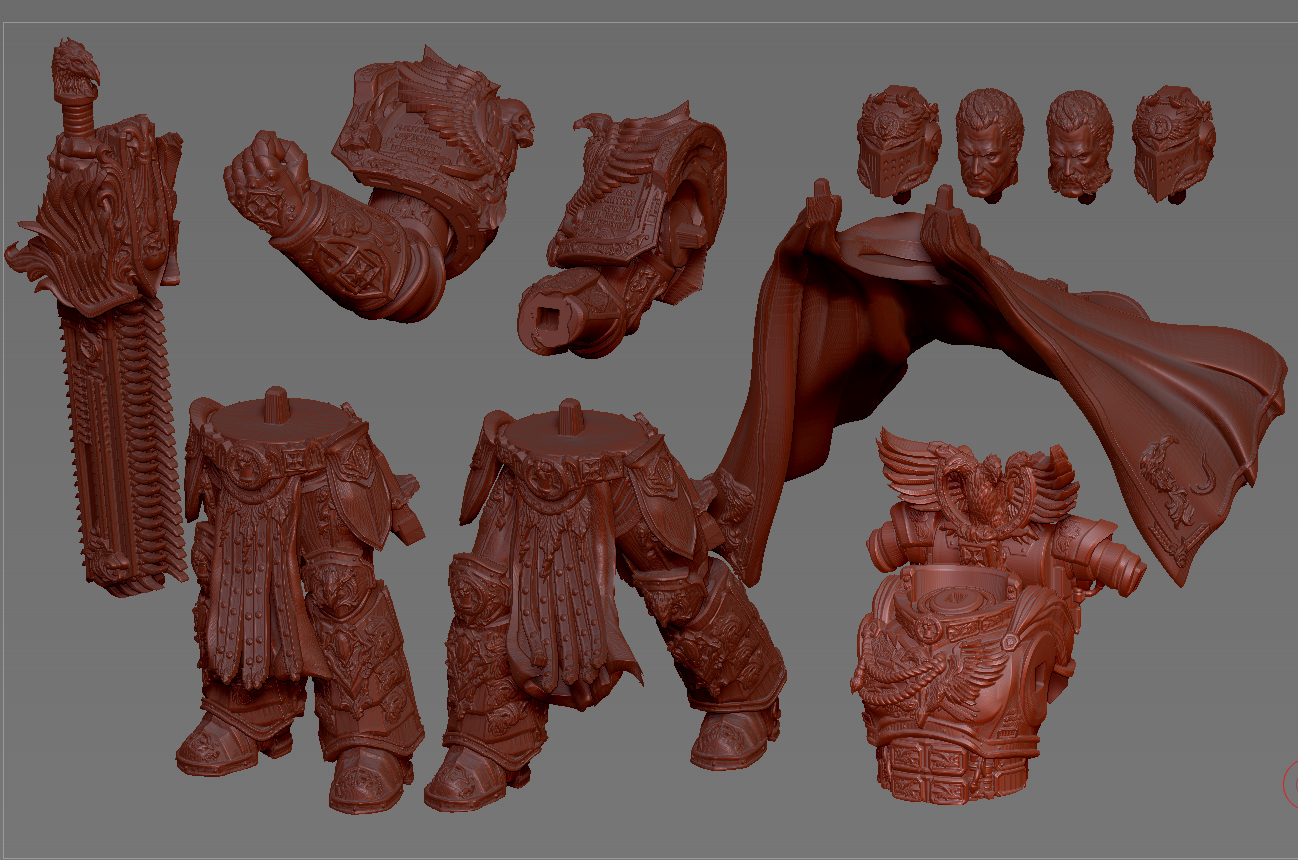This screenshot has height=860, width=1298.
Task: Select the clean-shaven bare head model
Action: tap(990, 143)
